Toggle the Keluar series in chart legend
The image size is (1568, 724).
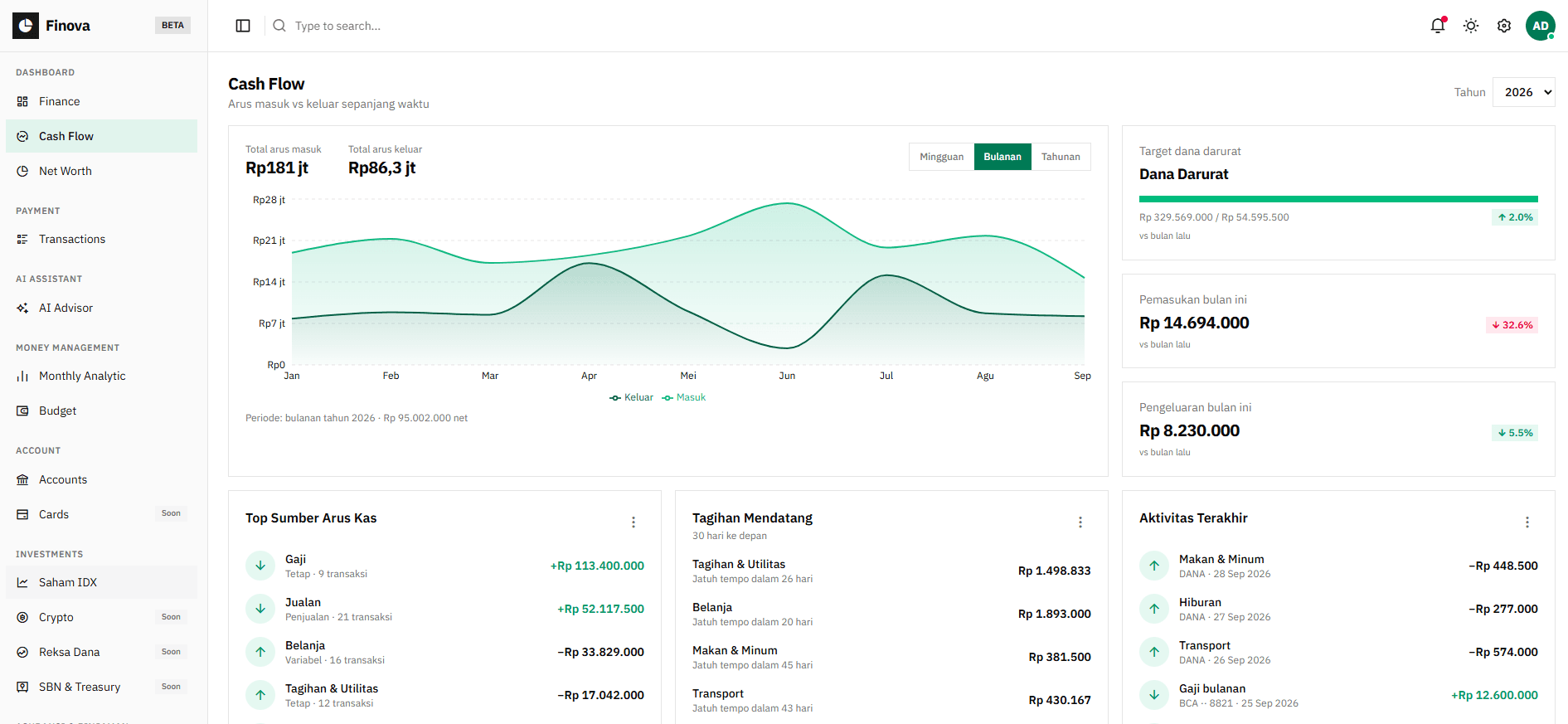click(x=631, y=397)
